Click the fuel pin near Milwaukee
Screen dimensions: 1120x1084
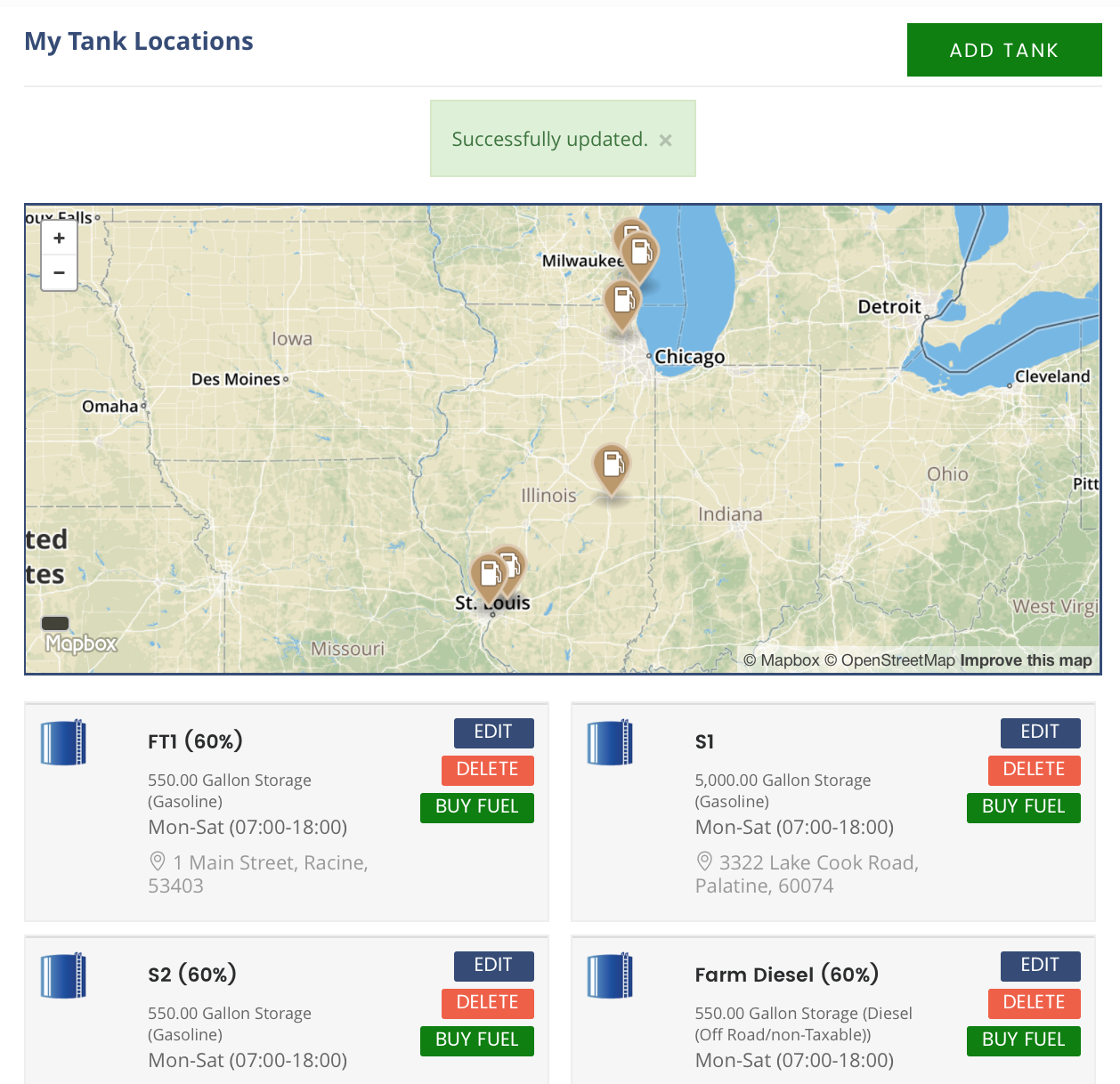pos(641,253)
